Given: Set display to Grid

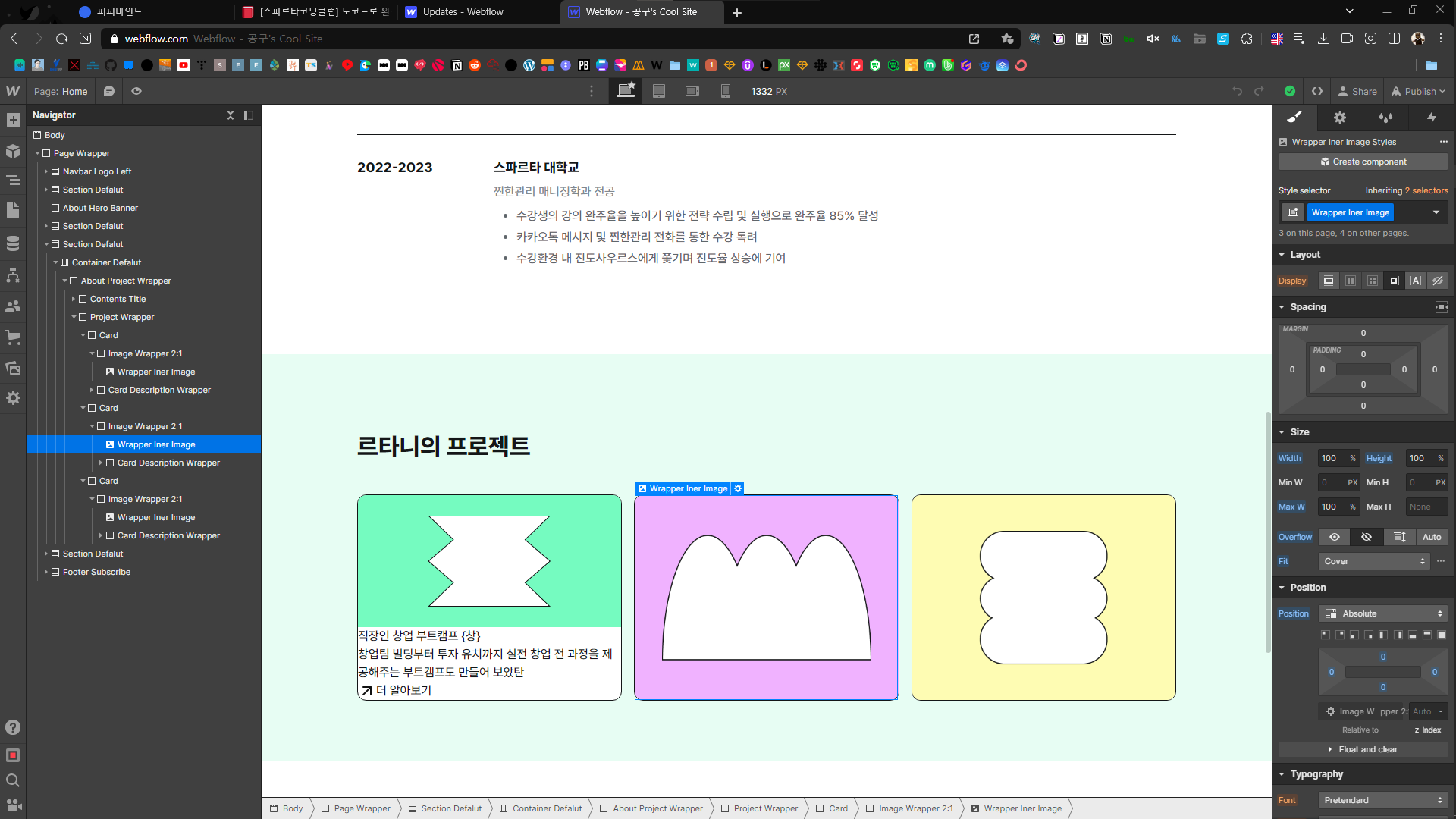Looking at the screenshot, I should click(x=1373, y=281).
